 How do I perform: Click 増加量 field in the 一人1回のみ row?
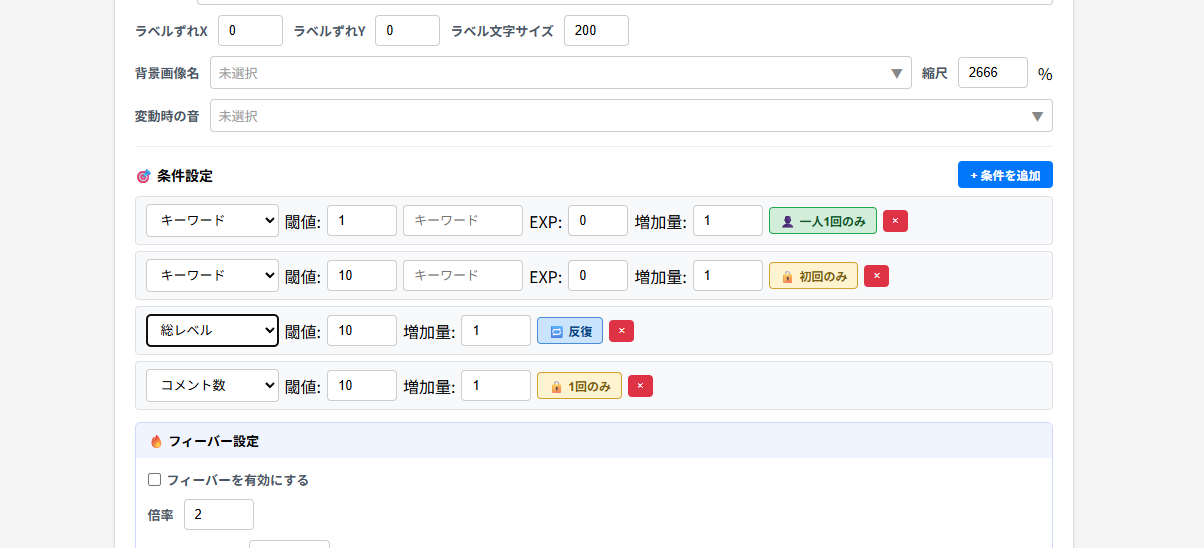click(728, 220)
